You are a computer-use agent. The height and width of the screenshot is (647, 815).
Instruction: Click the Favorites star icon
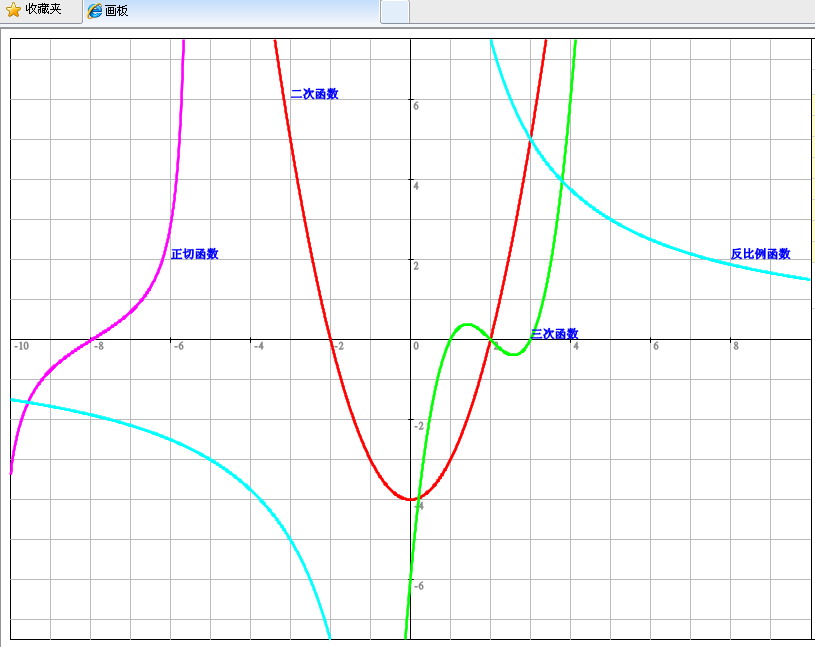[14, 10]
